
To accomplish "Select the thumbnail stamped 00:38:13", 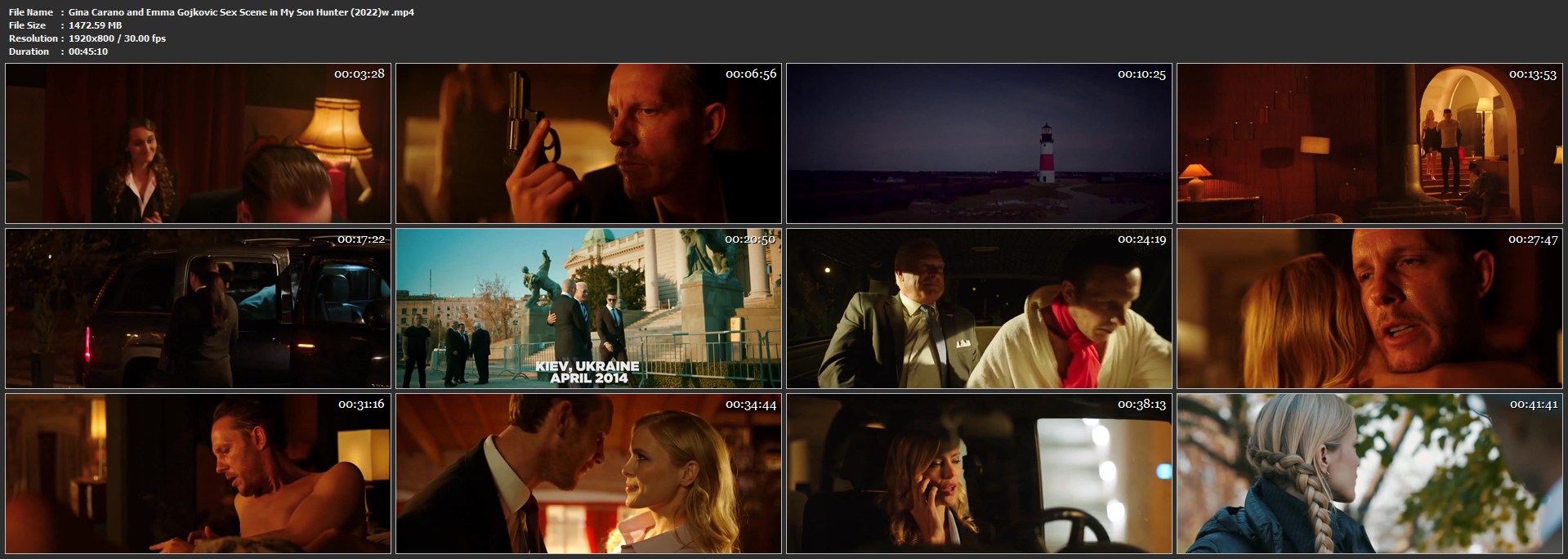I will (x=979, y=473).
